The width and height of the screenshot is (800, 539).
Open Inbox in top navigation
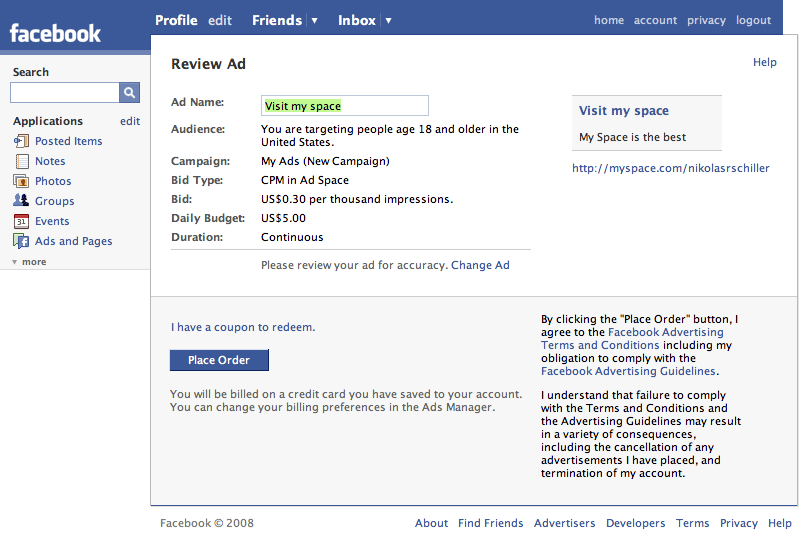357,20
